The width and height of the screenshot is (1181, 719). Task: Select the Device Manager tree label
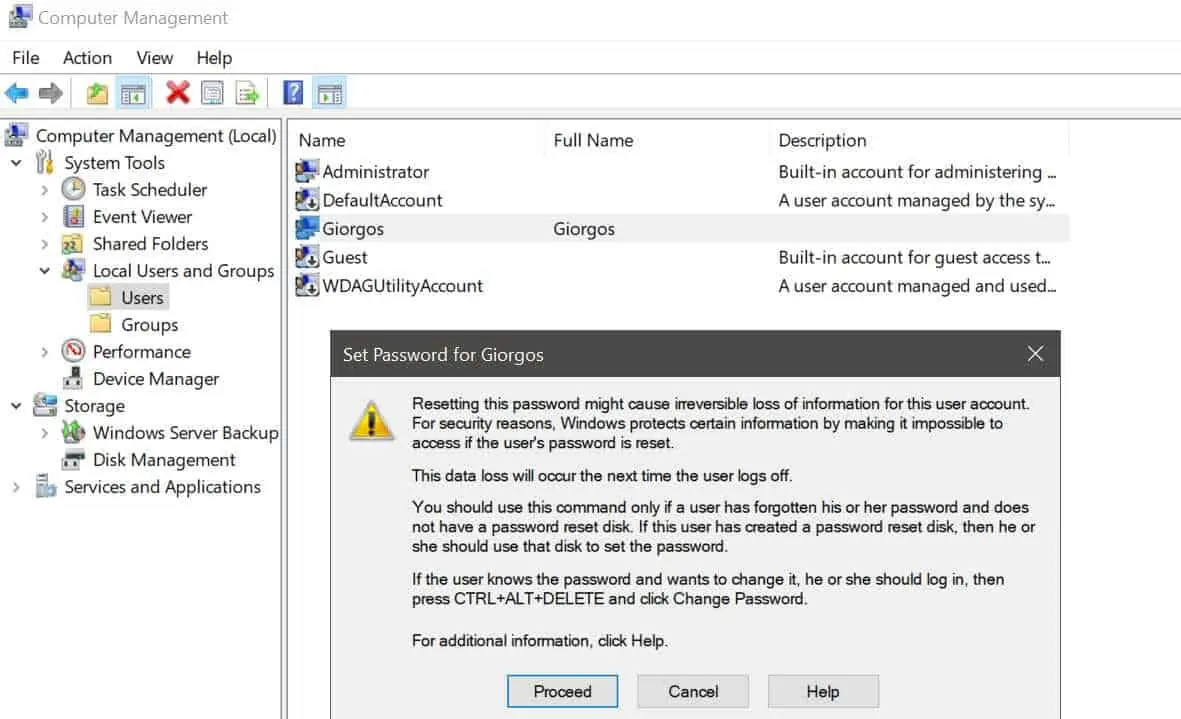[x=156, y=379]
